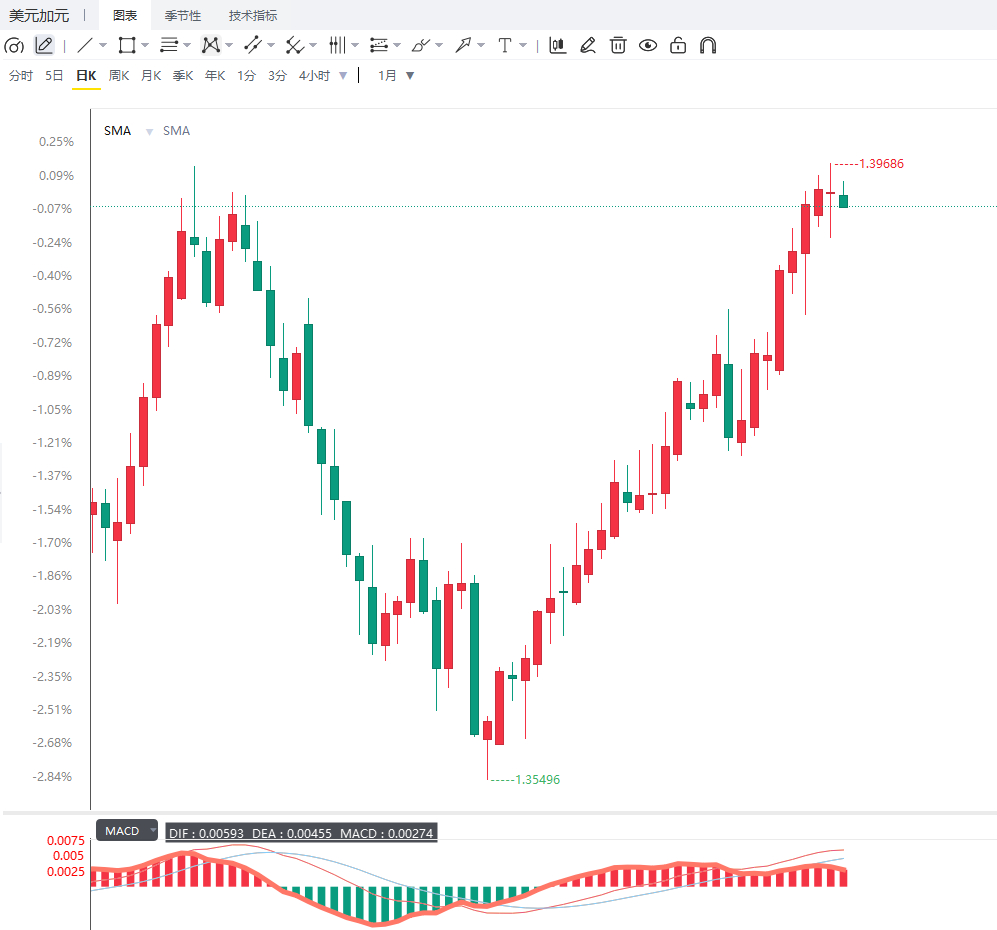Open the SMA indicator dropdown arrow

click(x=149, y=132)
